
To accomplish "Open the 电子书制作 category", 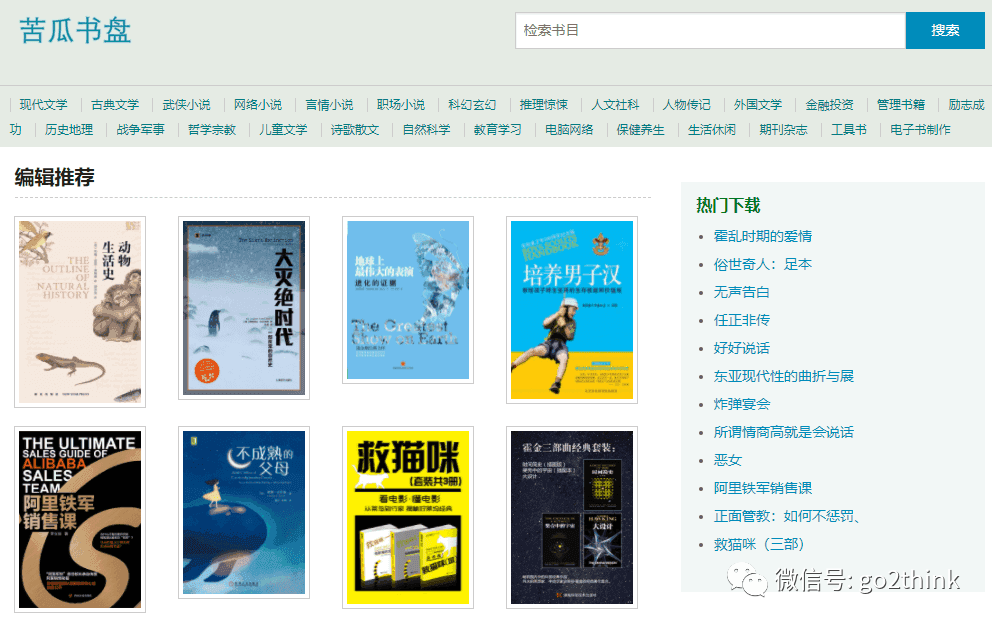I will pyautogui.click(x=921, y=130).
